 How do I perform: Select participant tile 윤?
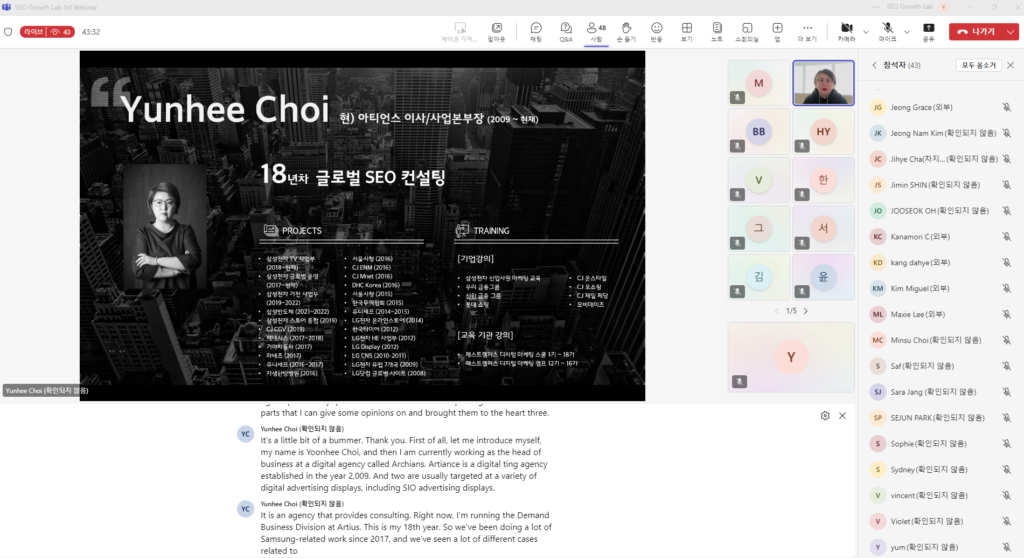point(824,277)
